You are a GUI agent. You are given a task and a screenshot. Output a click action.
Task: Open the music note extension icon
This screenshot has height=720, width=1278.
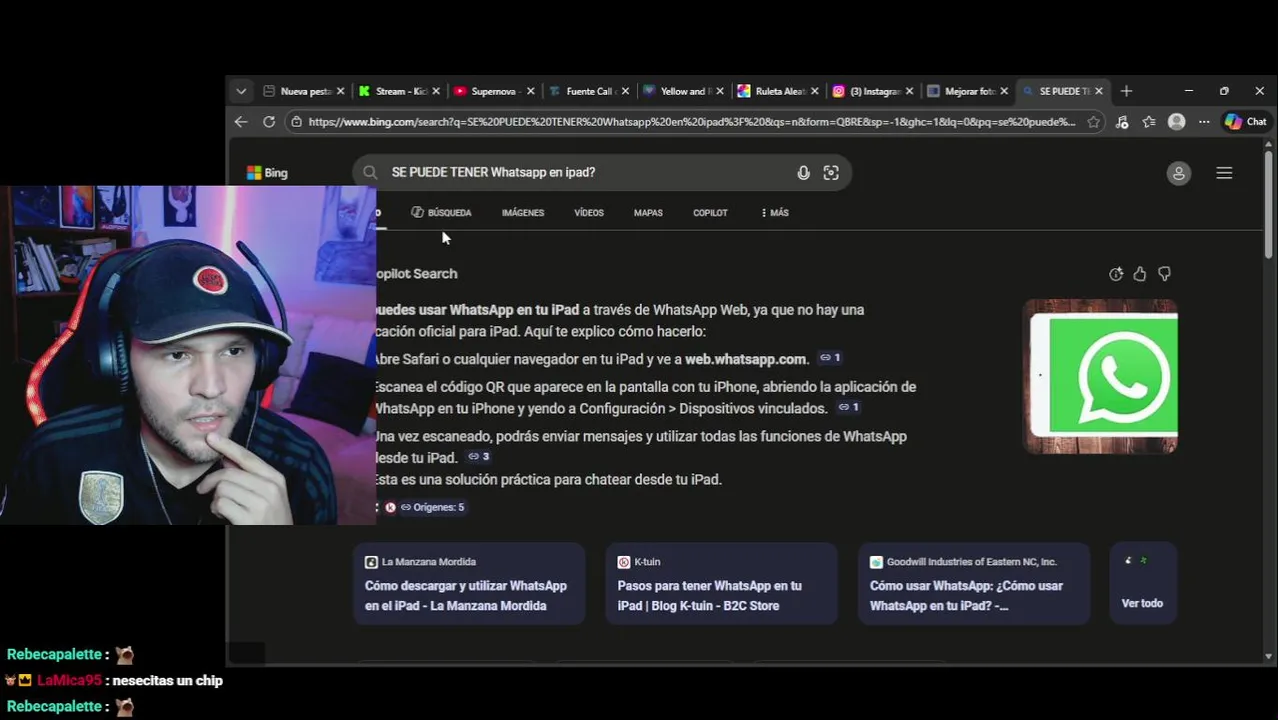point(1122,122)
